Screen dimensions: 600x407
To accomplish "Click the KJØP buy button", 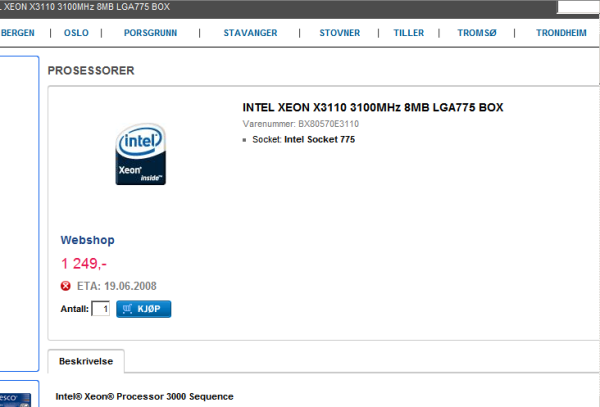I will 143,309.
